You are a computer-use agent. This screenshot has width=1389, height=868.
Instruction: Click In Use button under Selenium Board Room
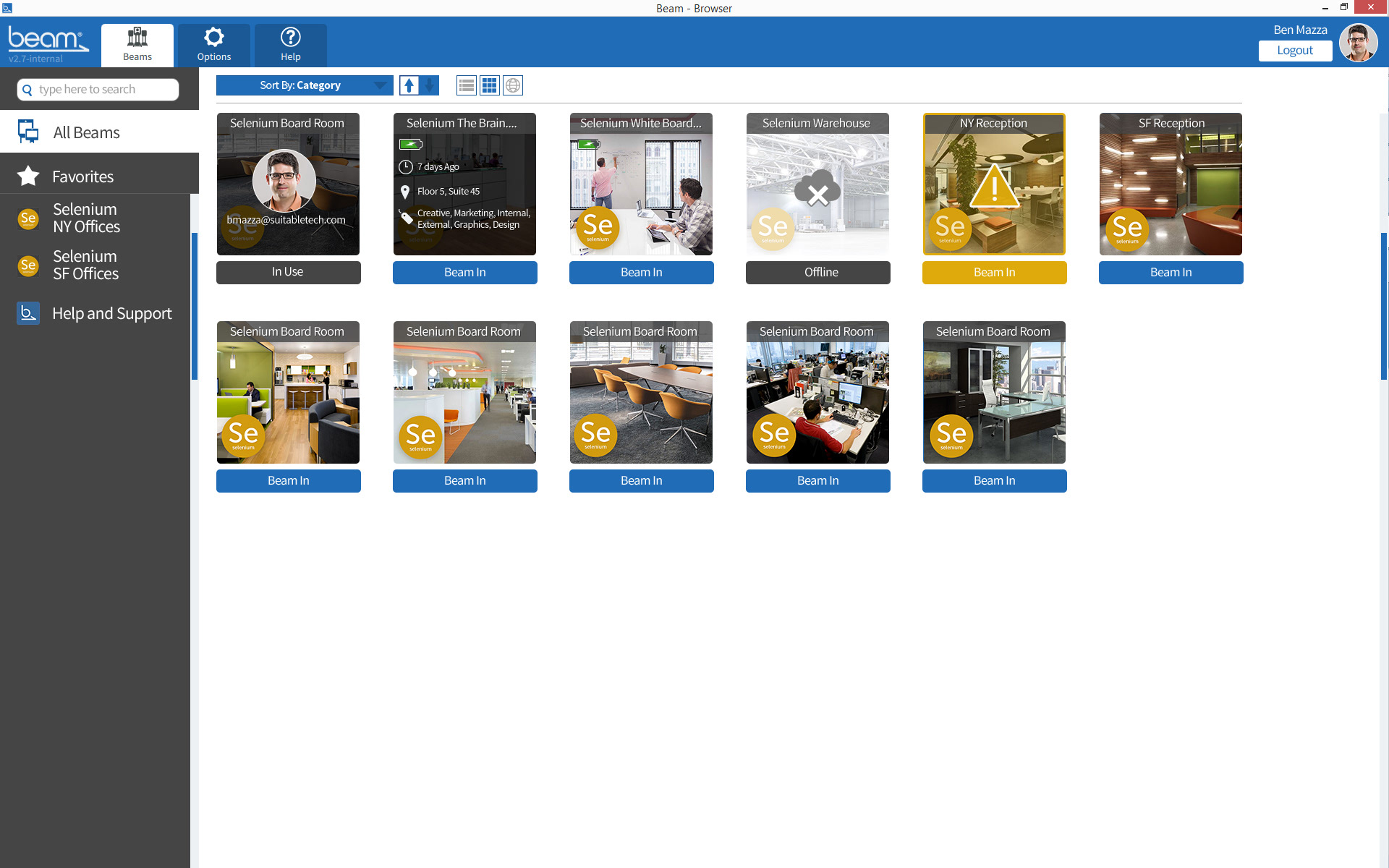coord(288,272)
